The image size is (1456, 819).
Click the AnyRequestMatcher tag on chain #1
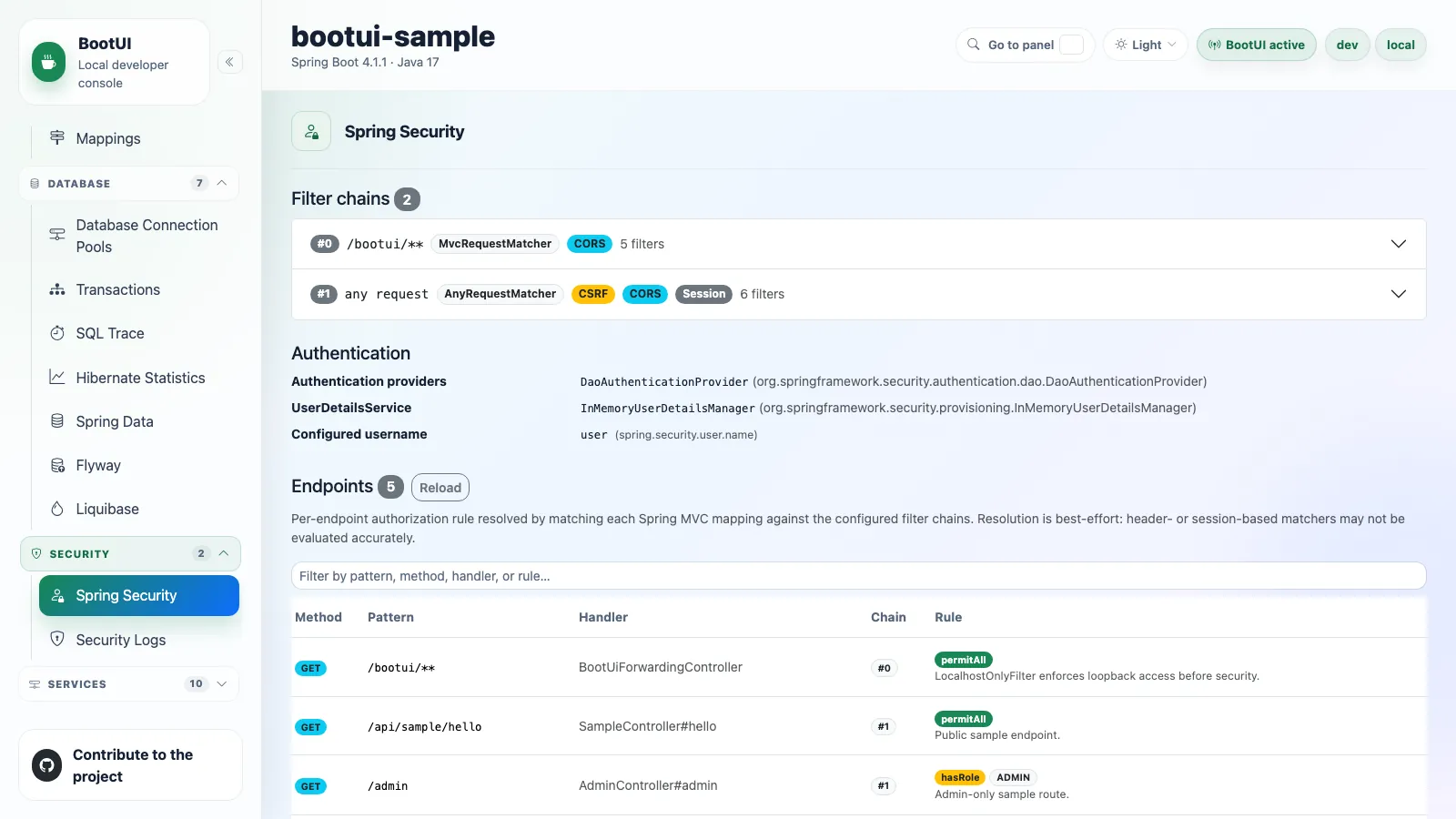pos(500,294)
